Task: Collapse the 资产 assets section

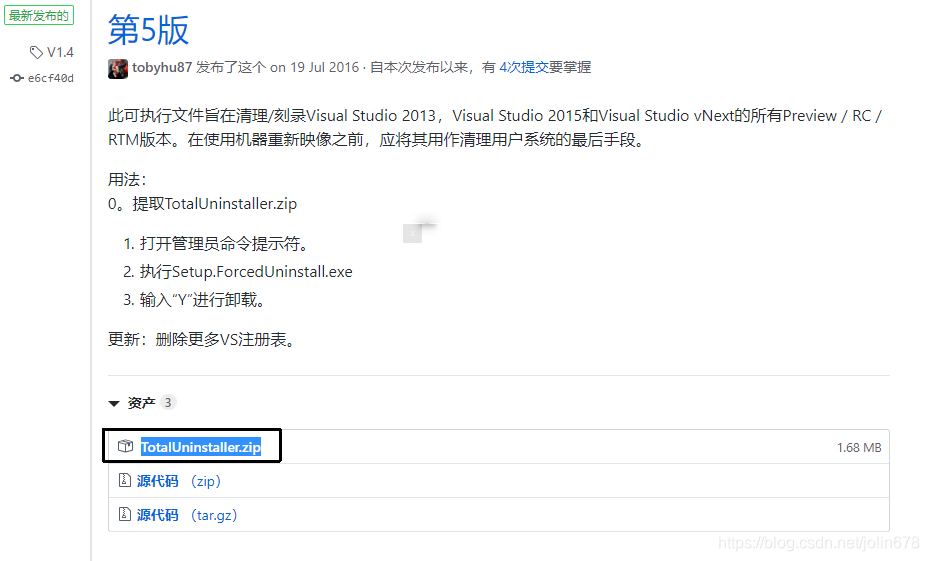Action: coord(114,403)
